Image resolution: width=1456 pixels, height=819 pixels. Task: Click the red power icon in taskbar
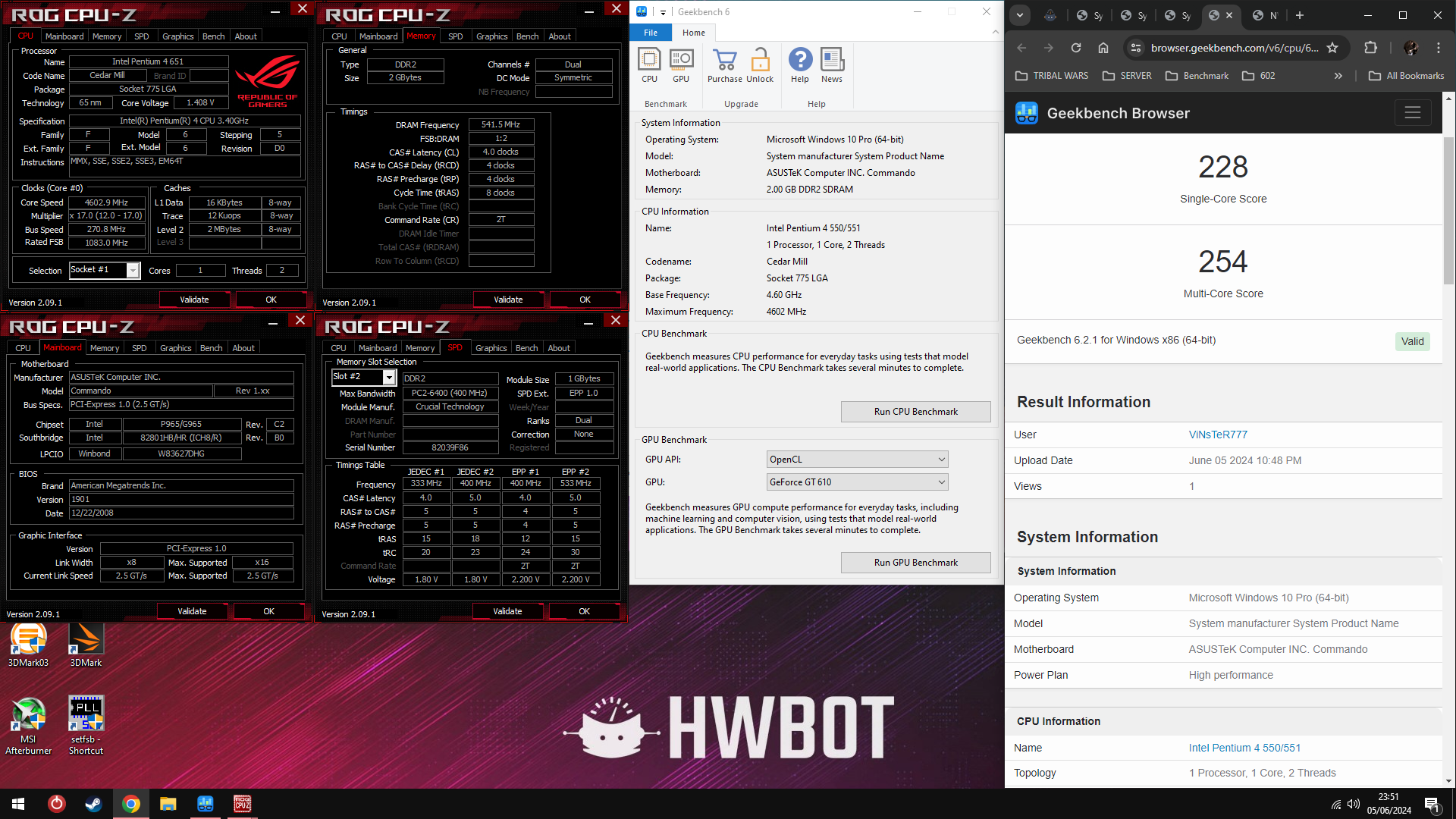(x=56, y=804)
